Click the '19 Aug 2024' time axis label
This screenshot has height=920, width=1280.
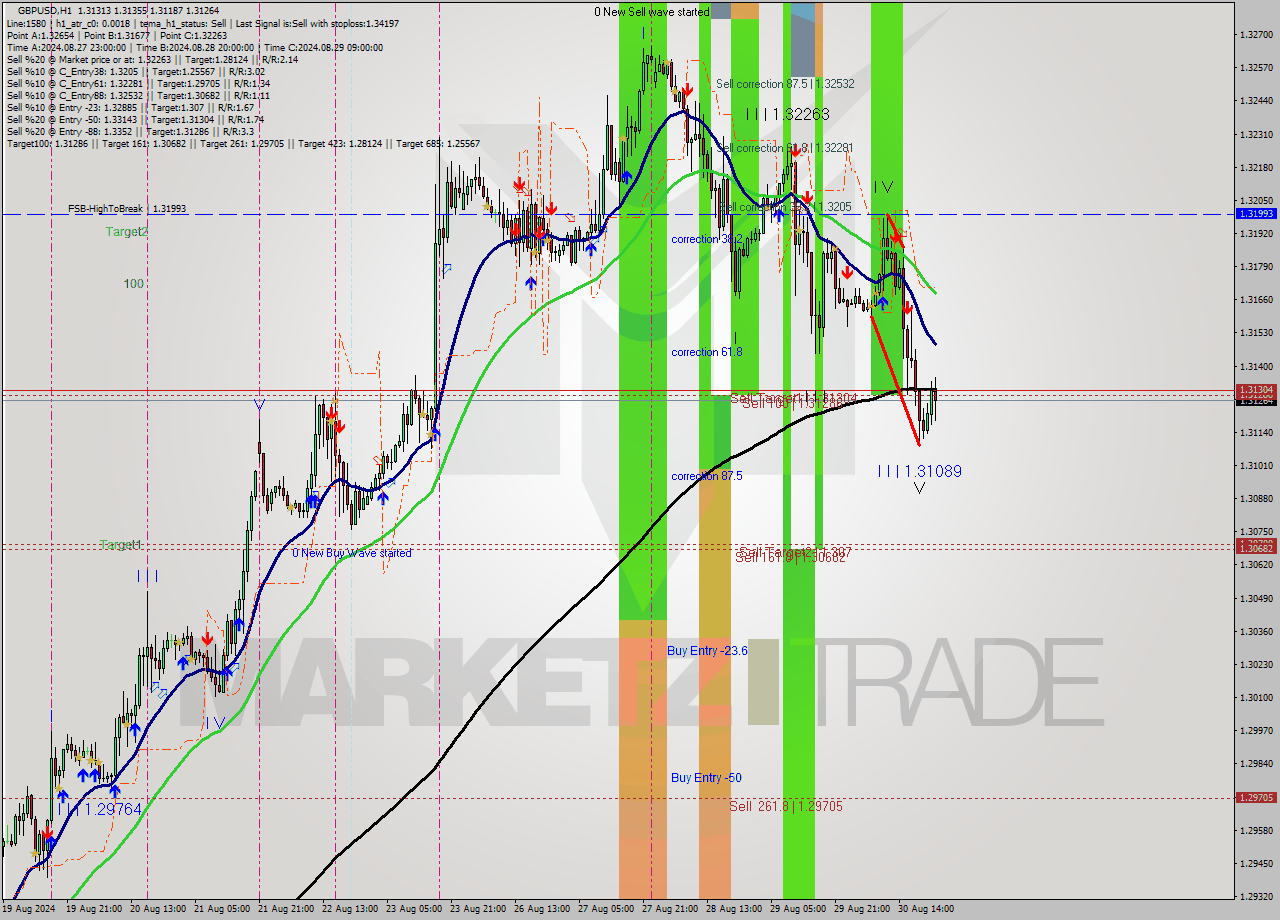(28, 909)
